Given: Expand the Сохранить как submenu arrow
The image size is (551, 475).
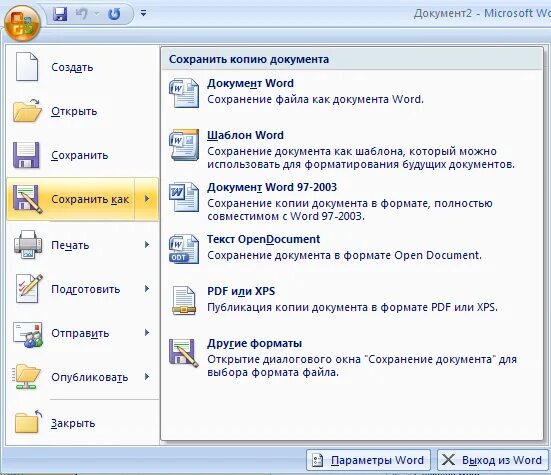Looking at the screenshot, I should pyautogui.click(x=147, y=199).
